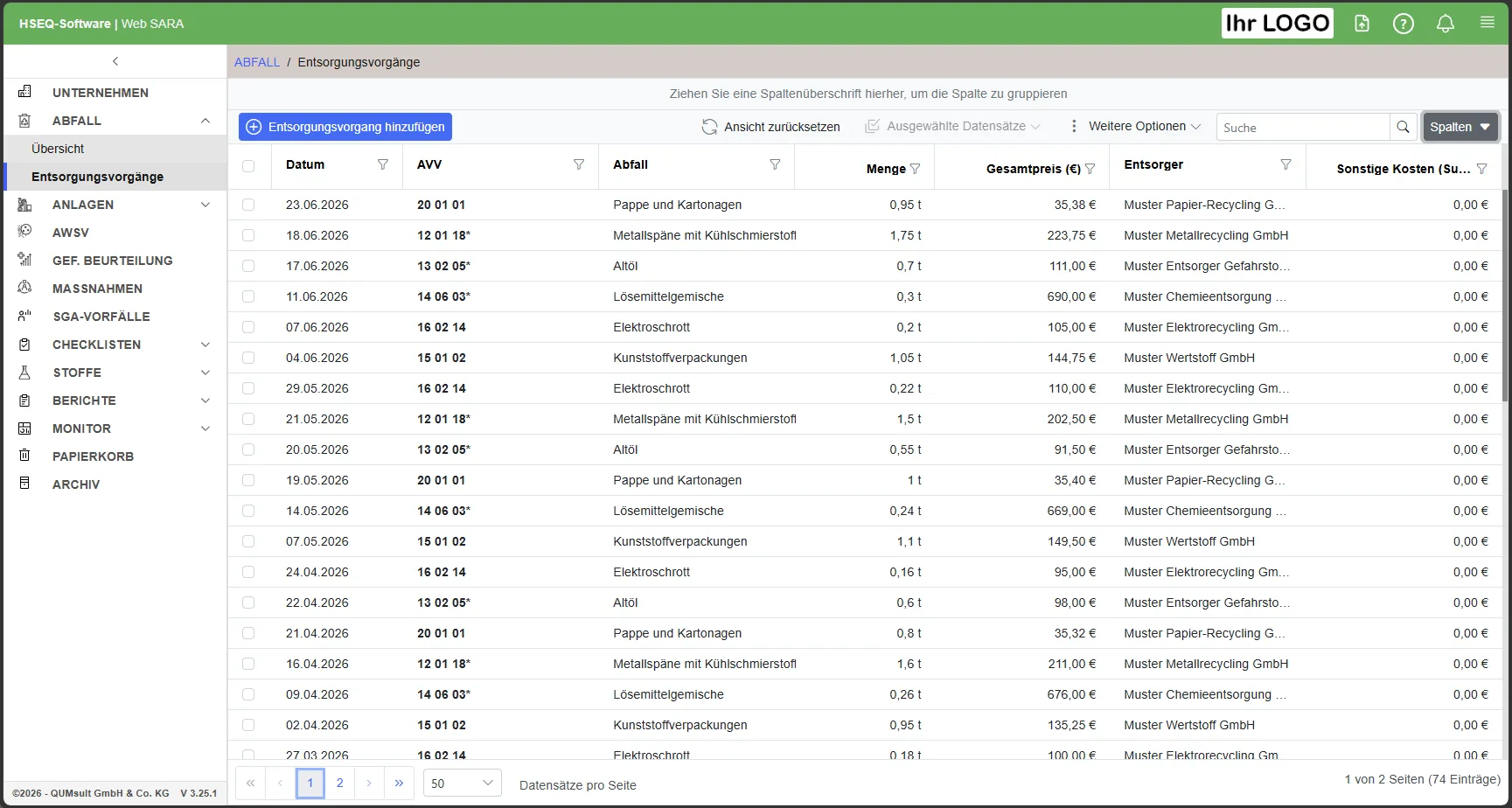Viewport: 1512px width, 808px height.
Task: Click the GEF. BEURTEILUNG icon
Action: [24, 260]
